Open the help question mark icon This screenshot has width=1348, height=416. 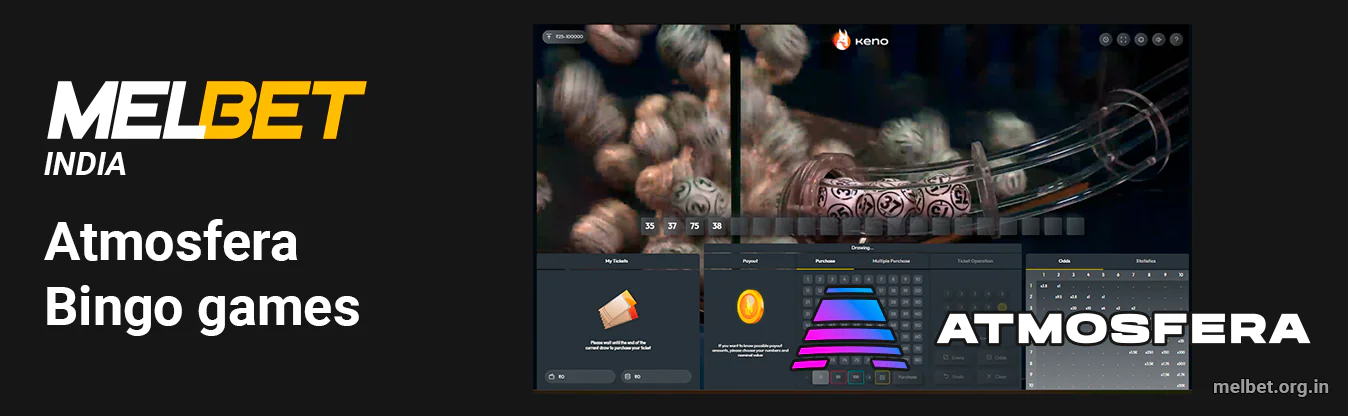(1176, 40)
